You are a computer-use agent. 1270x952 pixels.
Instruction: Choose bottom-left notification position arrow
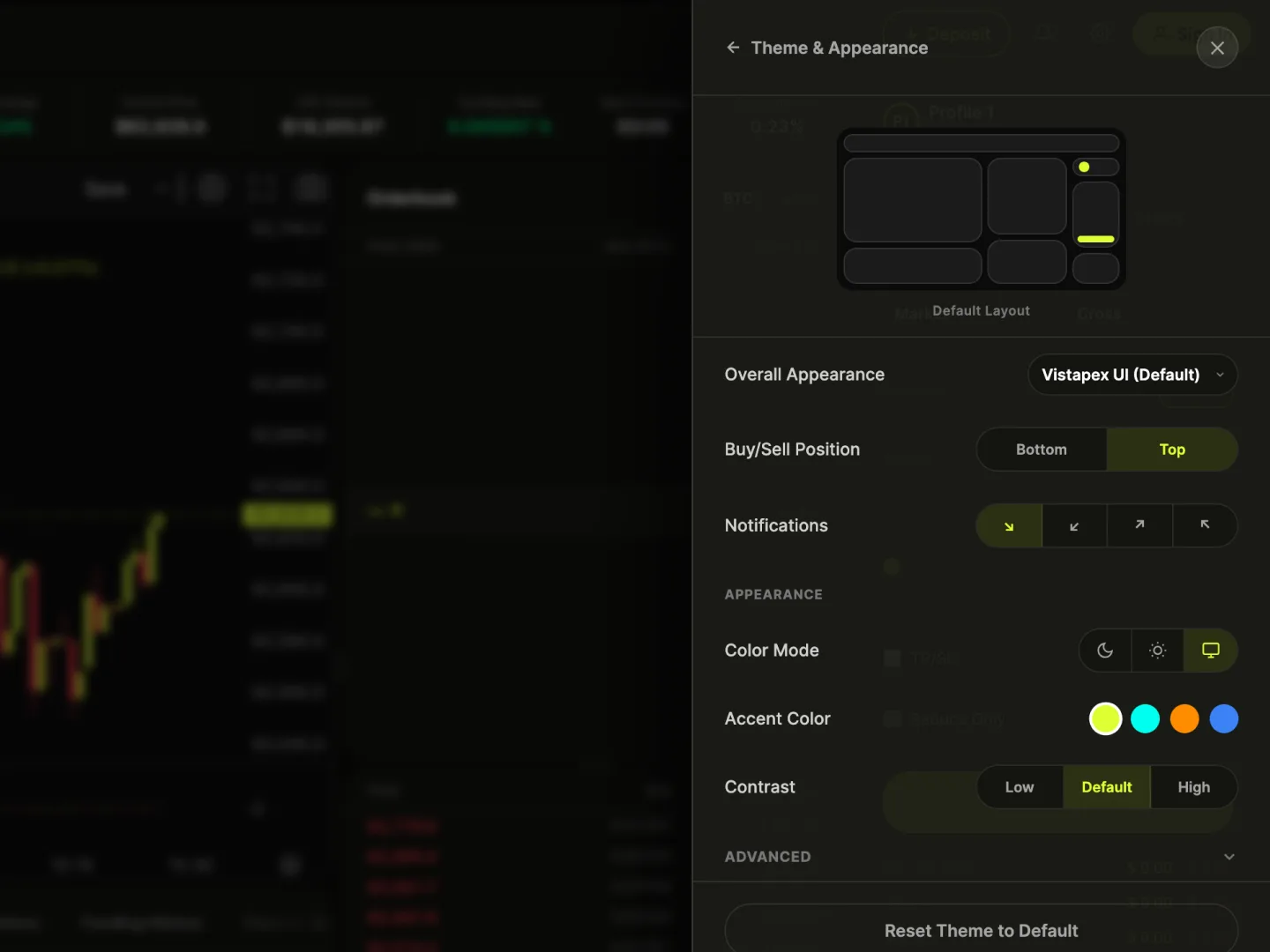(x=1074, y=525)
